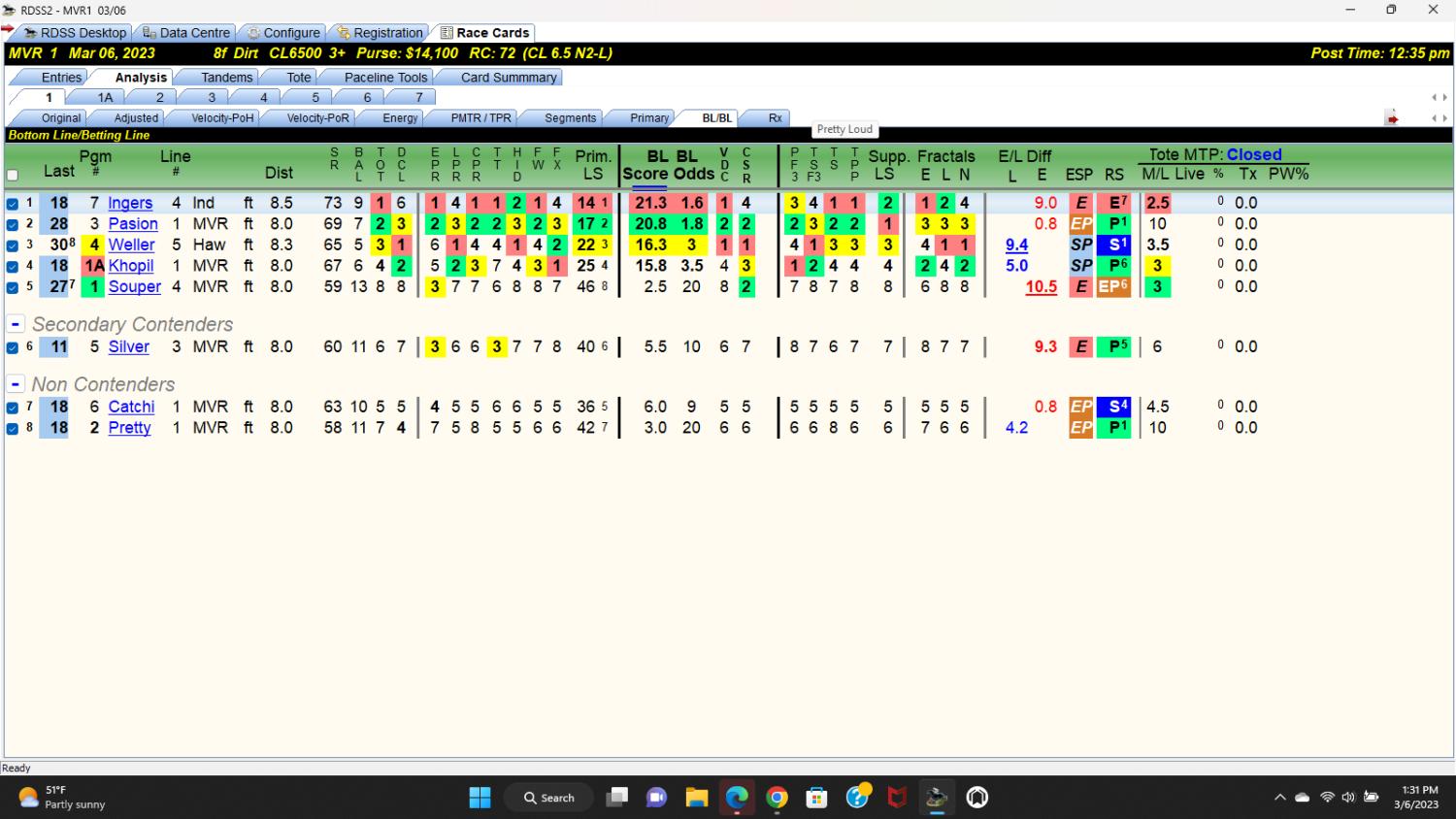
Task: Open Task View from the taskbar
Action: point(616,798)
